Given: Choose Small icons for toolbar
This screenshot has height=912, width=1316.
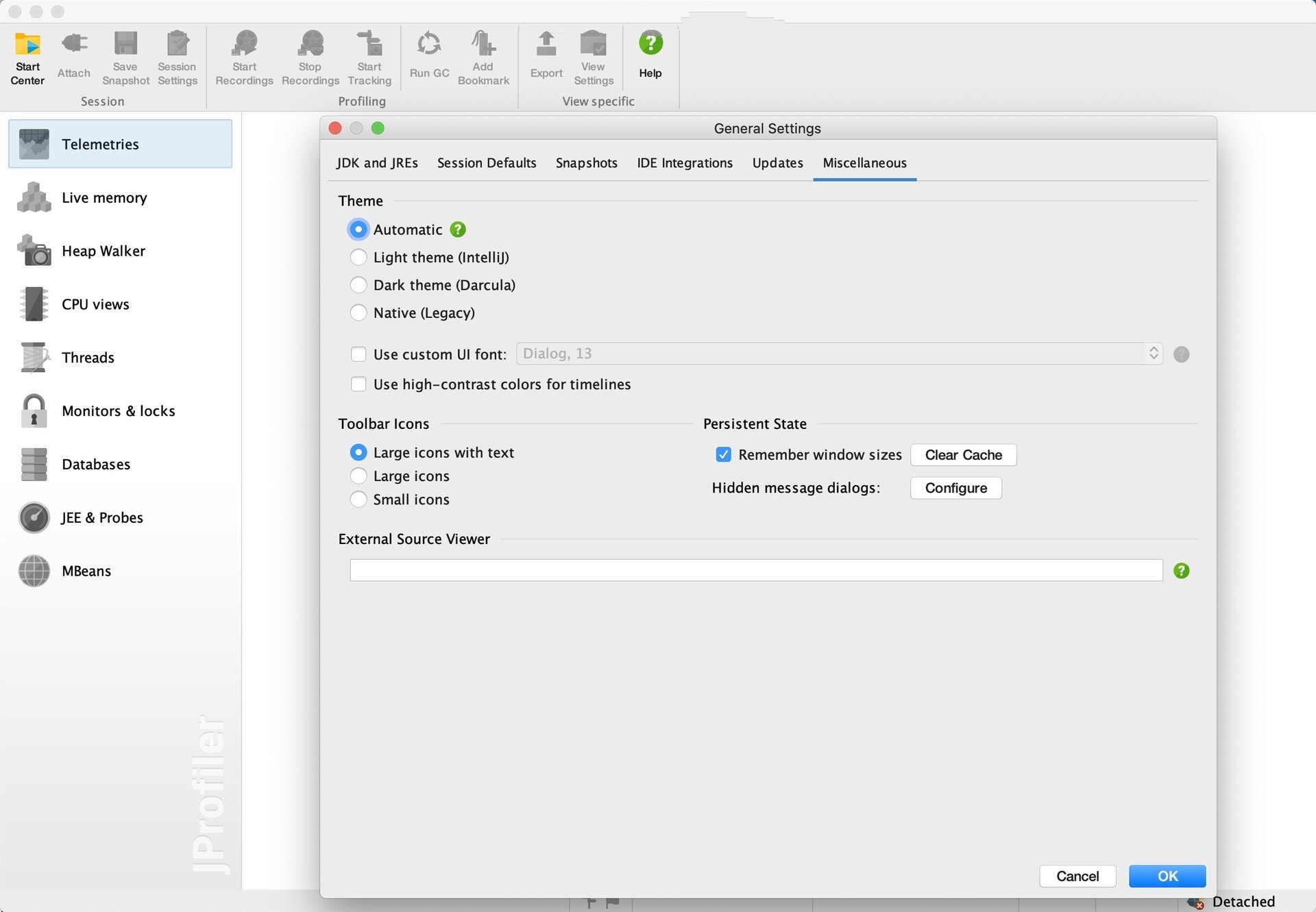Looking at the screenshot, I should [358, 499].
